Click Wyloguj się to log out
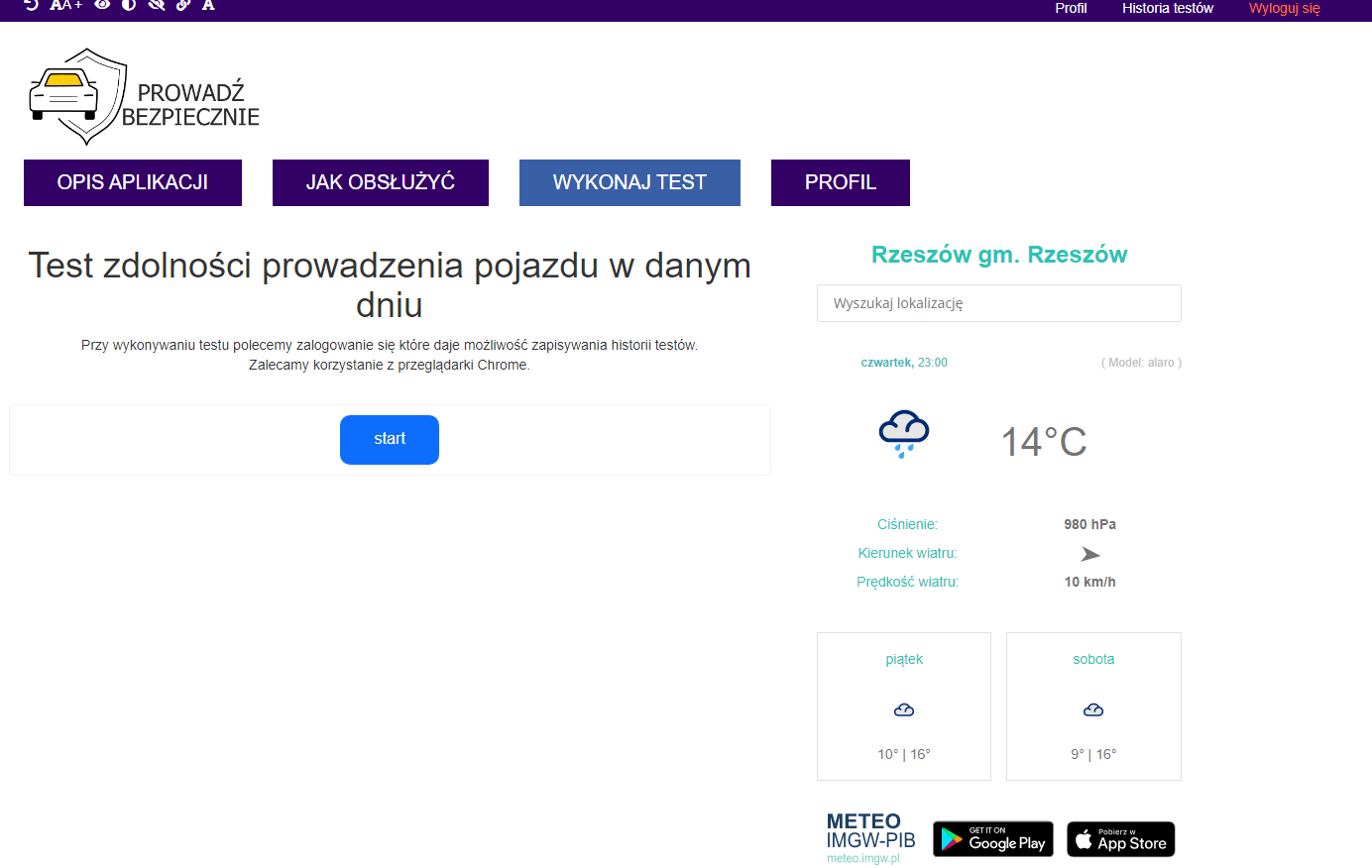Viewport: 1372px width, 868px height. [x=1284, y=8]
